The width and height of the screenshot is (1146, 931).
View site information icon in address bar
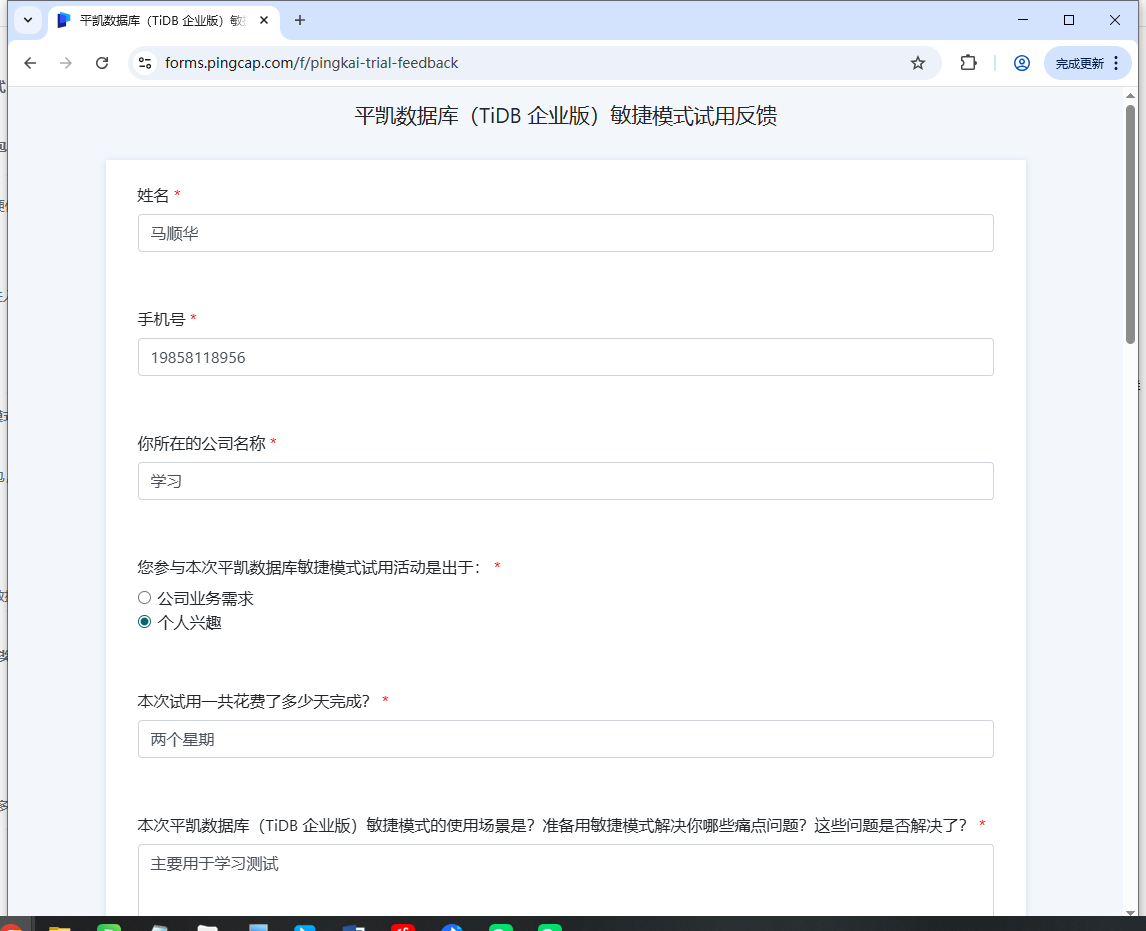tap(145, 63)
